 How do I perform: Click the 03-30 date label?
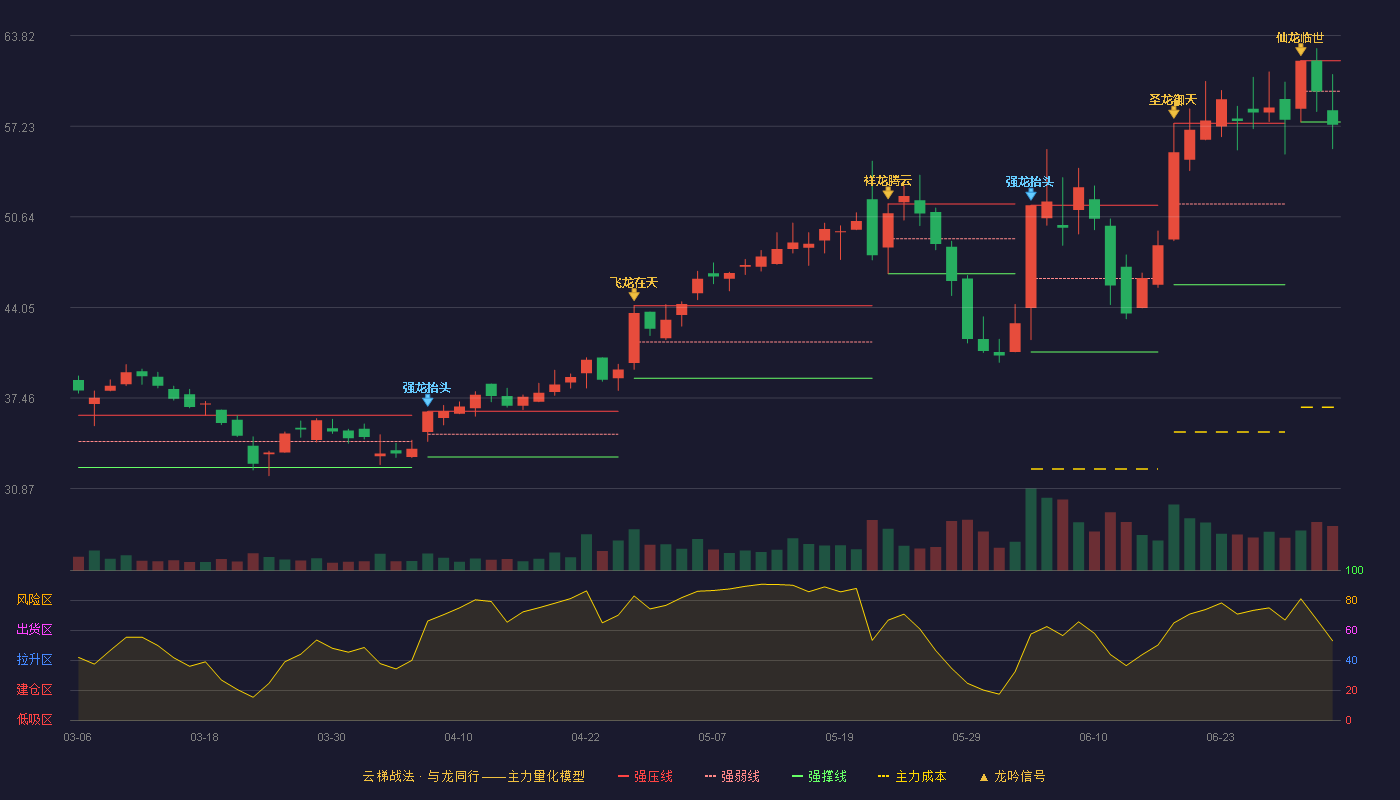click(x=331, y=737)
